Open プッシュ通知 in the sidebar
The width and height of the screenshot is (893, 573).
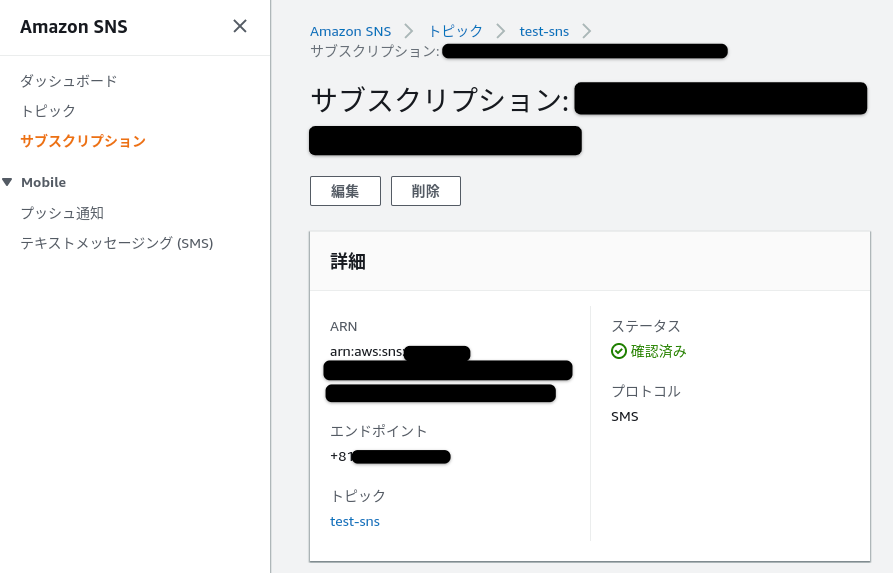coord(62,213)
